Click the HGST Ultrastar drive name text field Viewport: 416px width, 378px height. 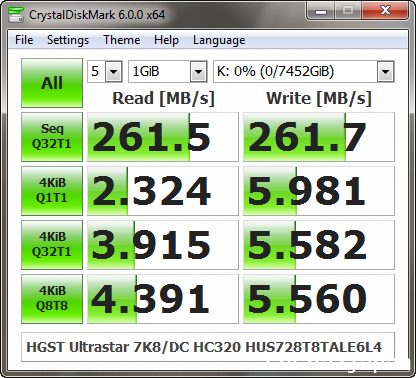point(208,347)
